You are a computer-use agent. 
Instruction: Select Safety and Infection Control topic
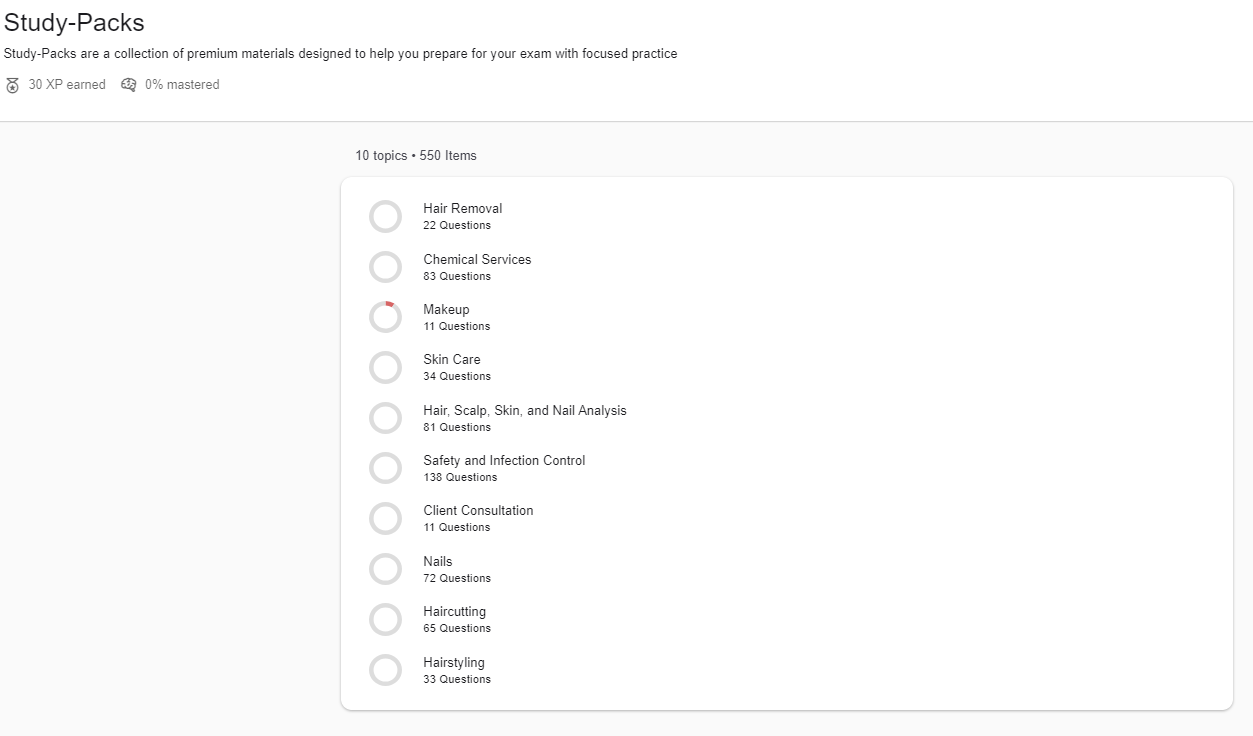[x=504, y=460]
